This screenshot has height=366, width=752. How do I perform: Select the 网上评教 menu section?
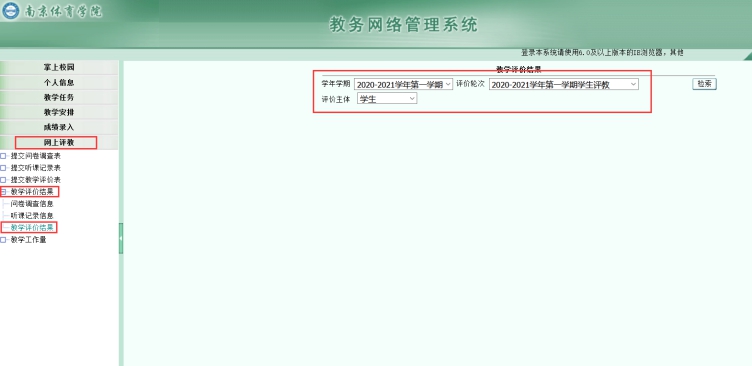tap(59, 142)
